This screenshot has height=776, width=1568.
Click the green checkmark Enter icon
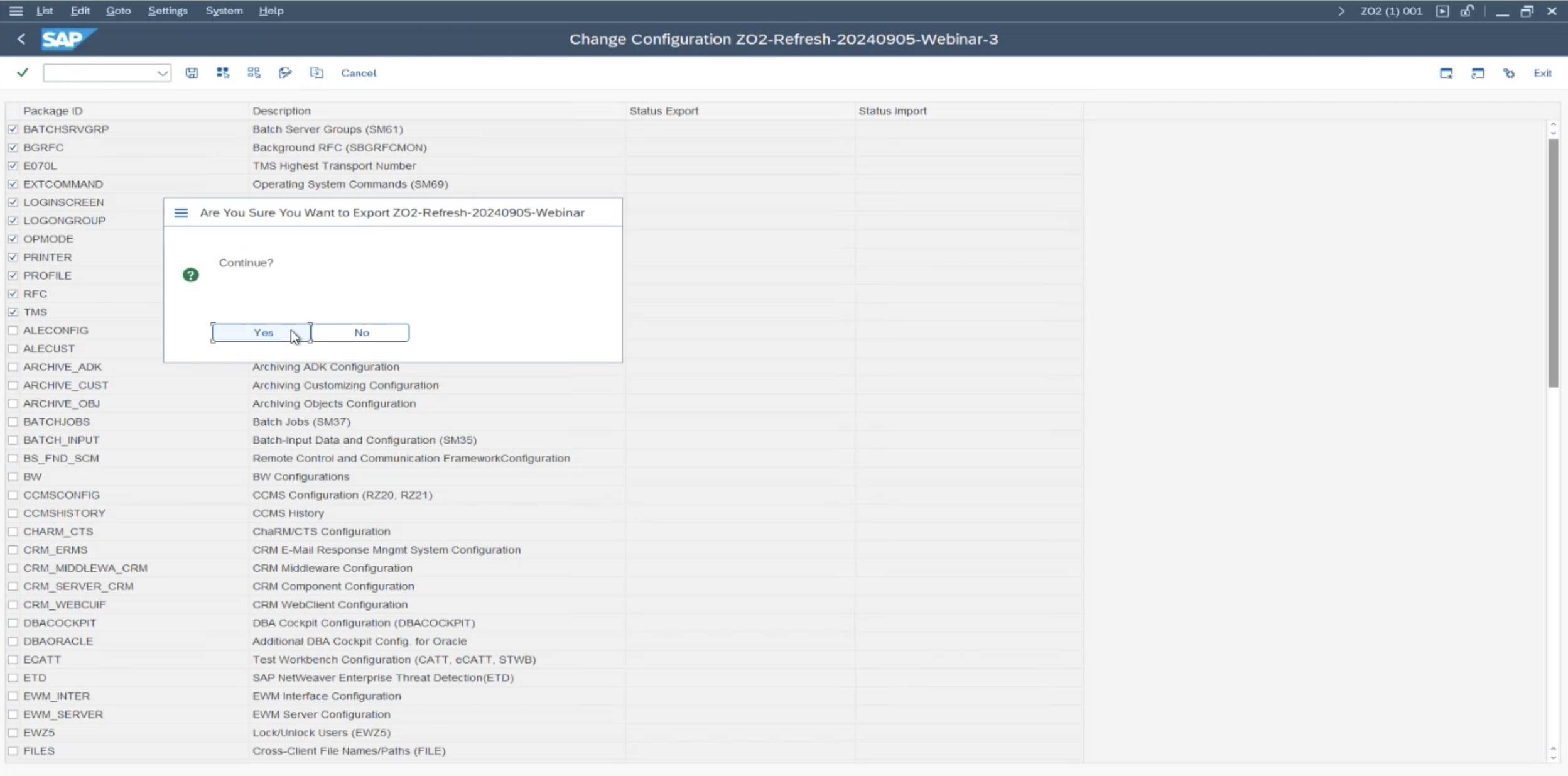point(23,73)
